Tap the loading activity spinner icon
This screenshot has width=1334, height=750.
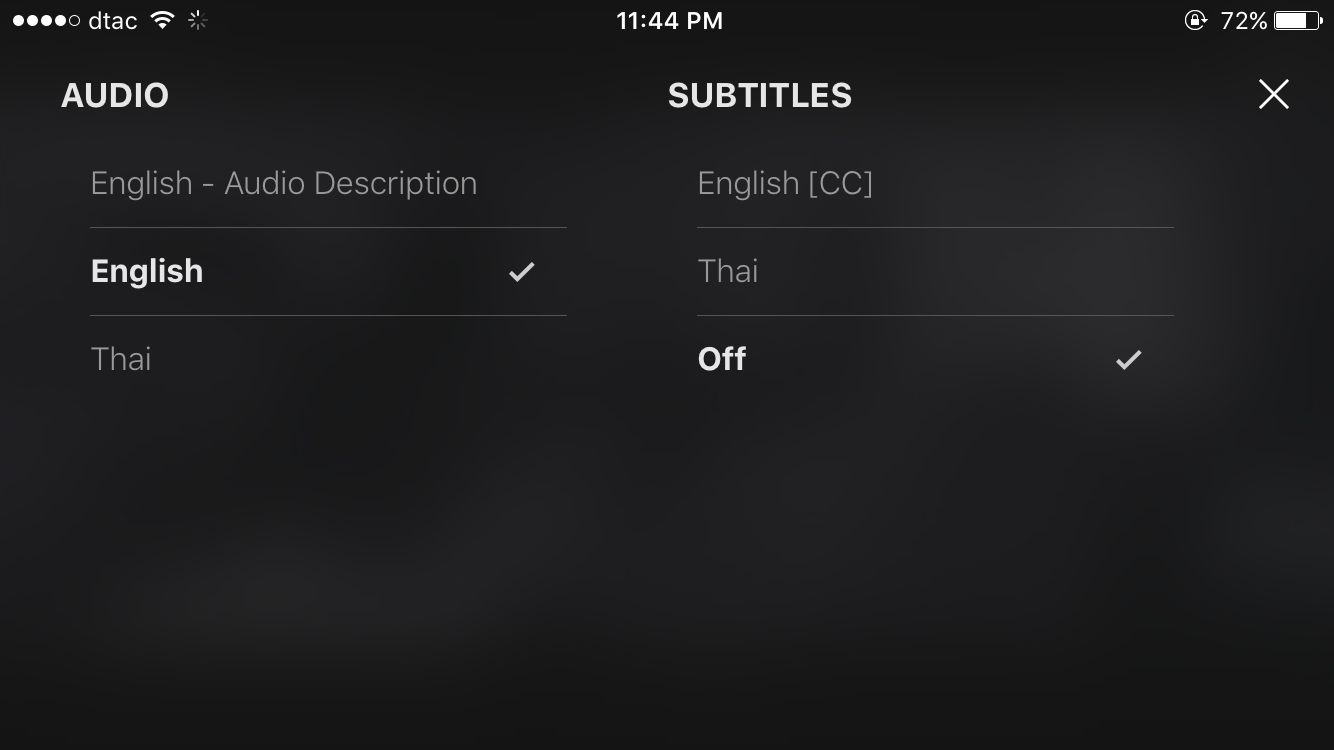[x=198, y=20]
